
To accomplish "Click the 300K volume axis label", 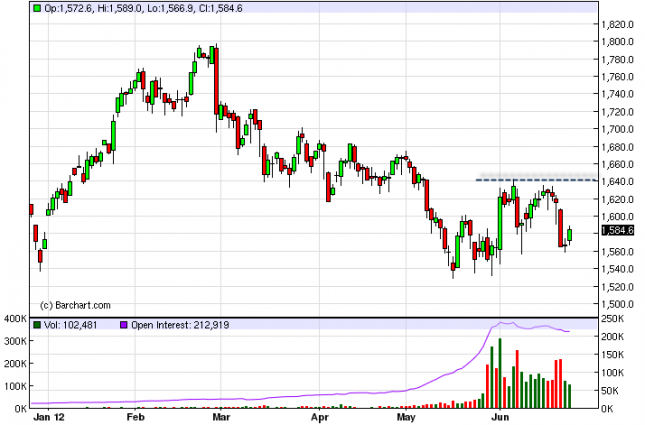I will (x=15, y=341).
